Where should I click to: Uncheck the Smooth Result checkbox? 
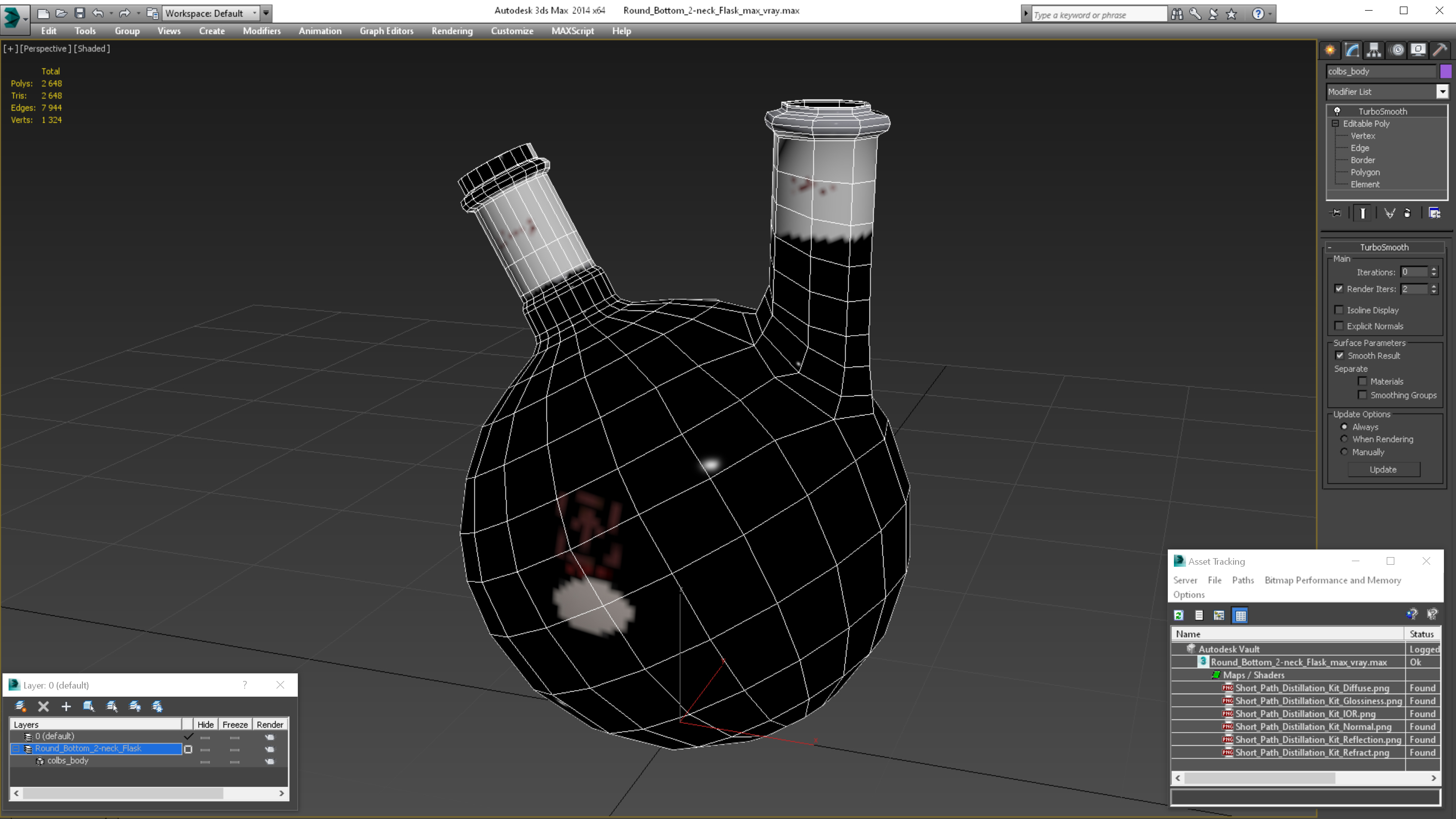pyautogui.click(x=1340, y=355)
